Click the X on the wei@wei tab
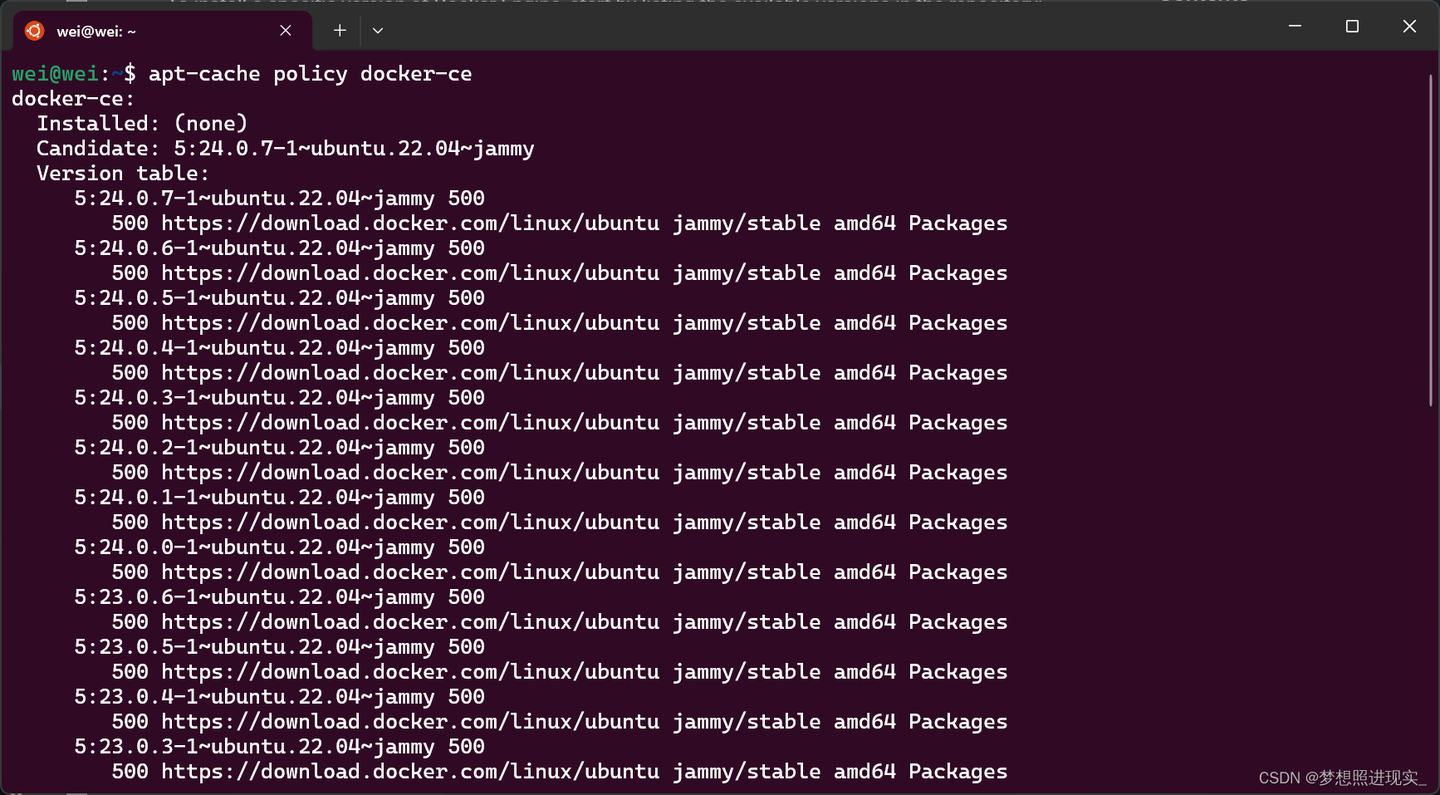The width and height of the screenshot is (1440, 795). (285, 30)
